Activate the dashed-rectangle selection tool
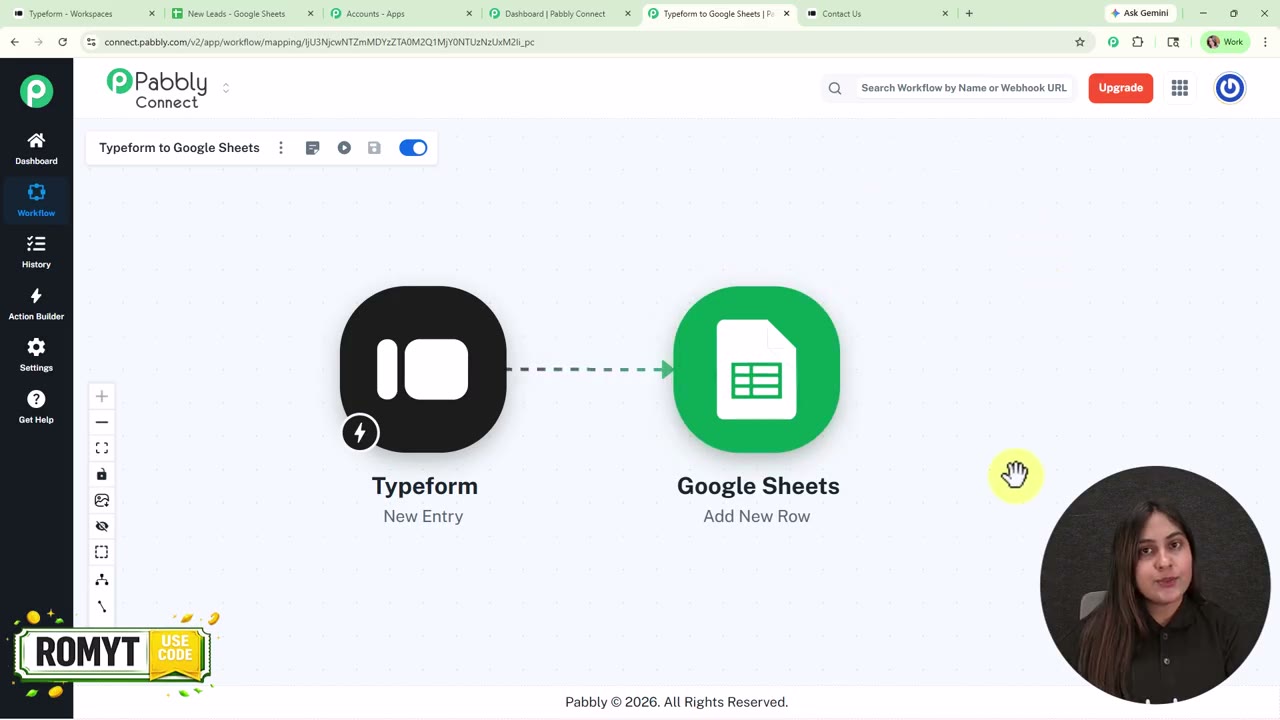The image size is (1280, 720). tap(101, 552)
